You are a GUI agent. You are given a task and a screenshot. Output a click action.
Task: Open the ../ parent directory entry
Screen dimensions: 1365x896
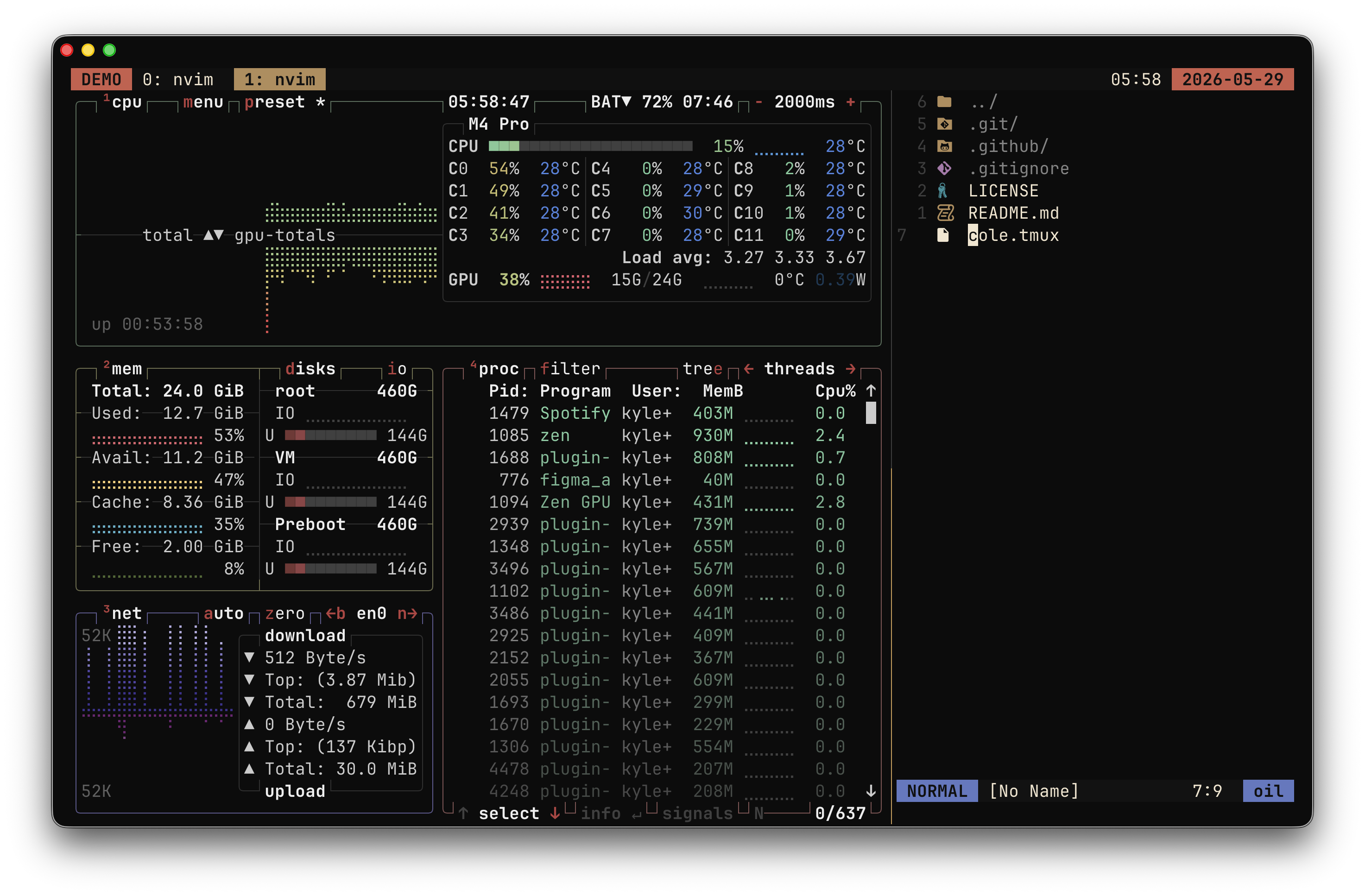pyautogui.click(x=984, y=102)
